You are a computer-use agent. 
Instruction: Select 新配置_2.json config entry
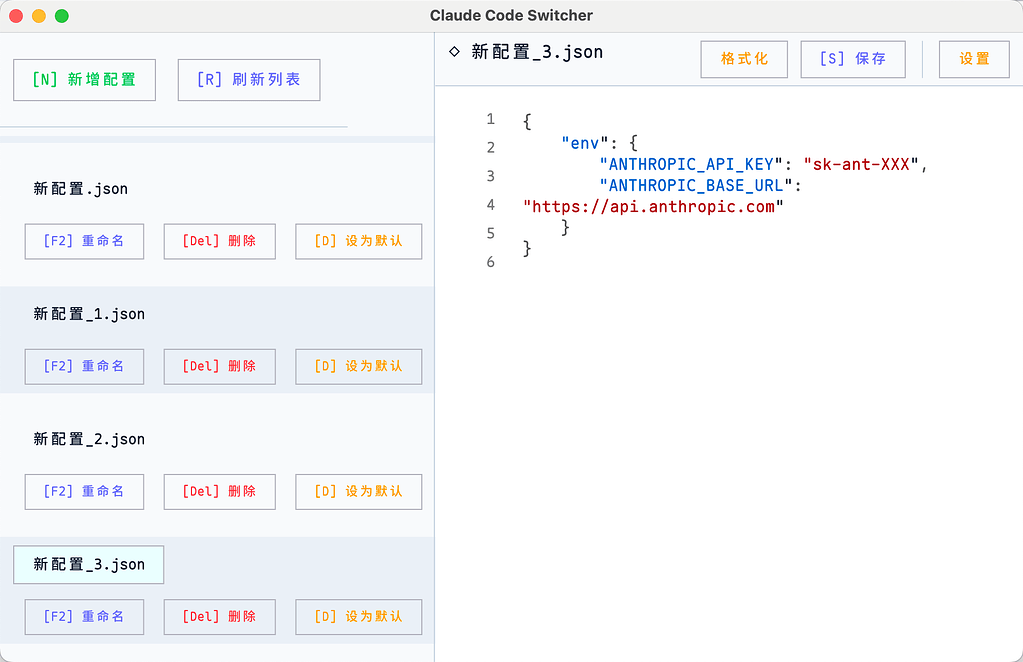pyautogui.click(x=89, y=440)
